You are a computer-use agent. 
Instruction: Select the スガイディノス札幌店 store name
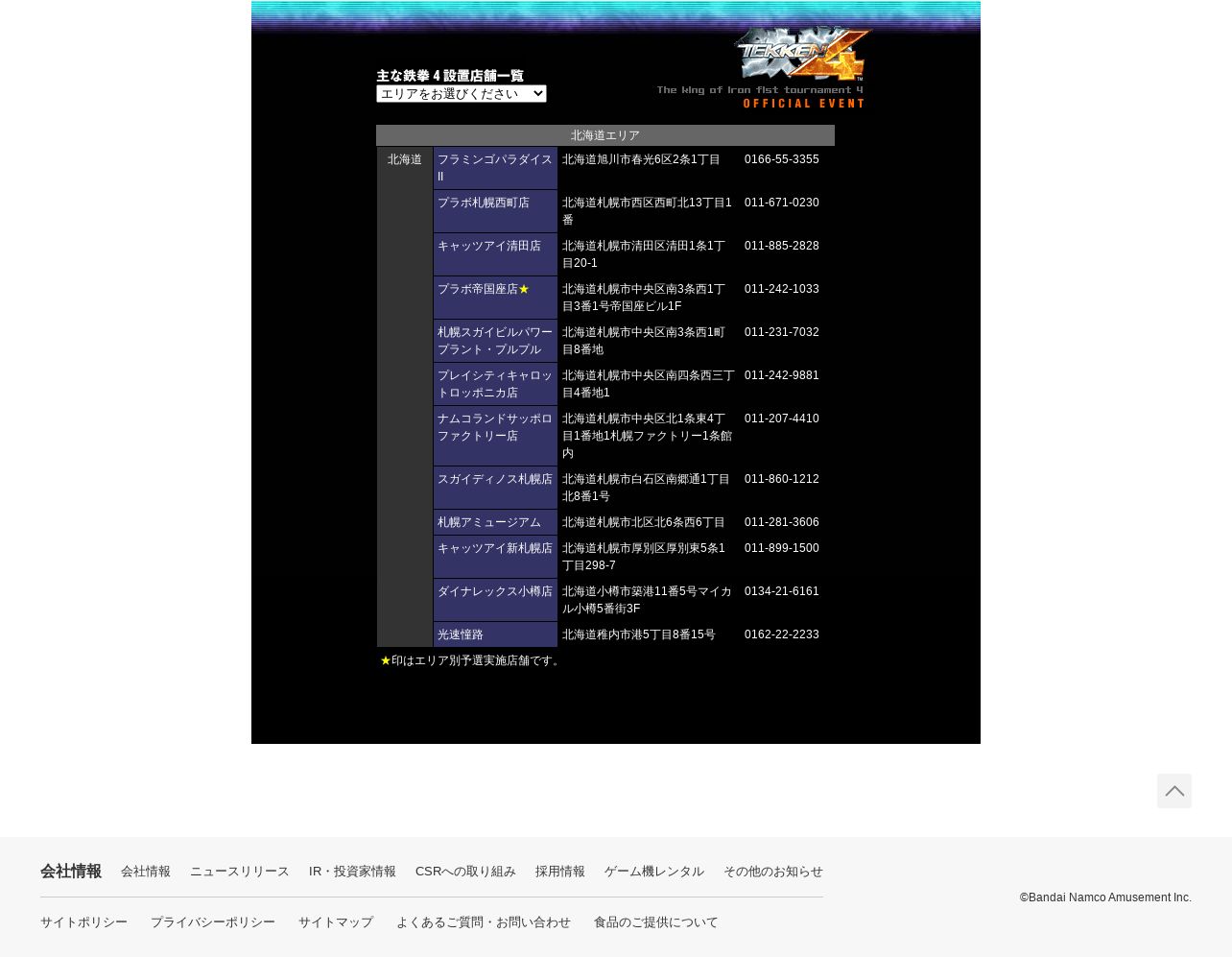click(x=495, y=479)
